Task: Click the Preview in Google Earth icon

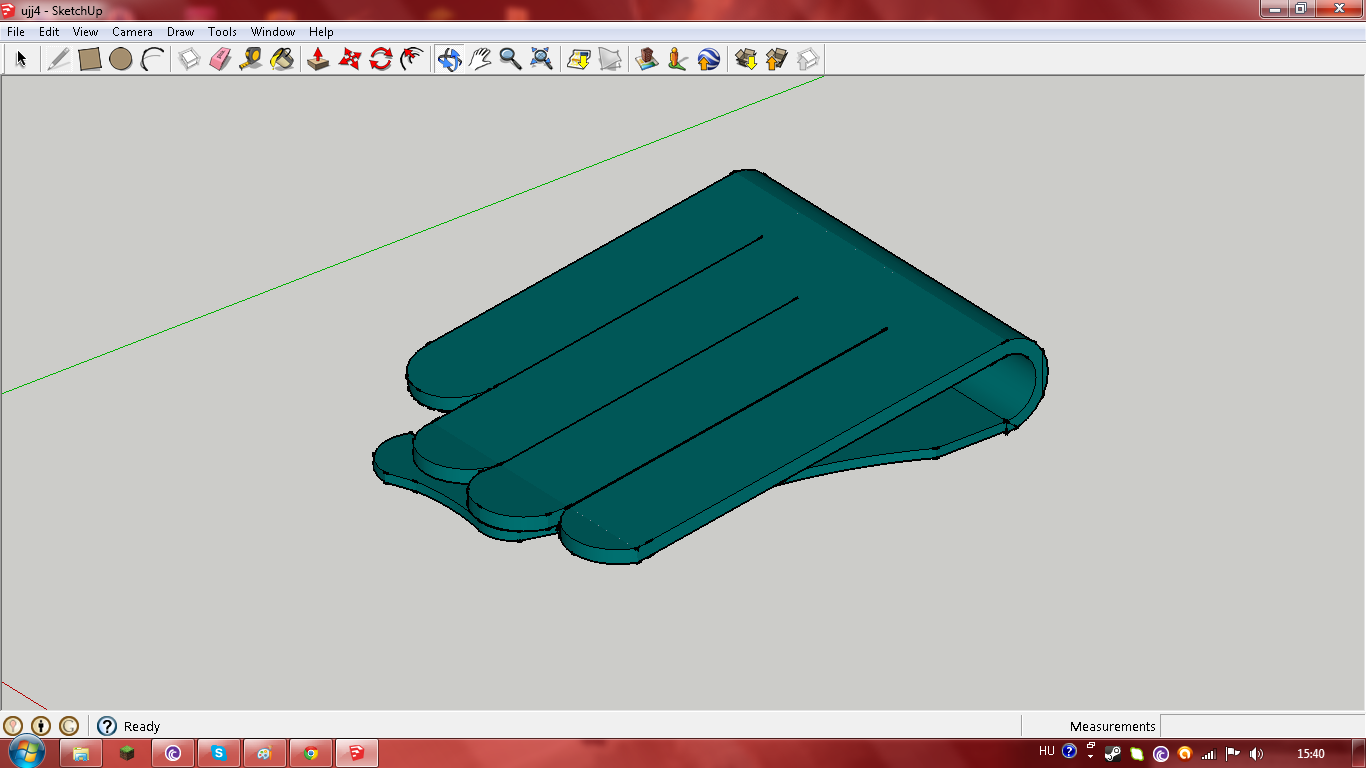Action: coord(709,59)
